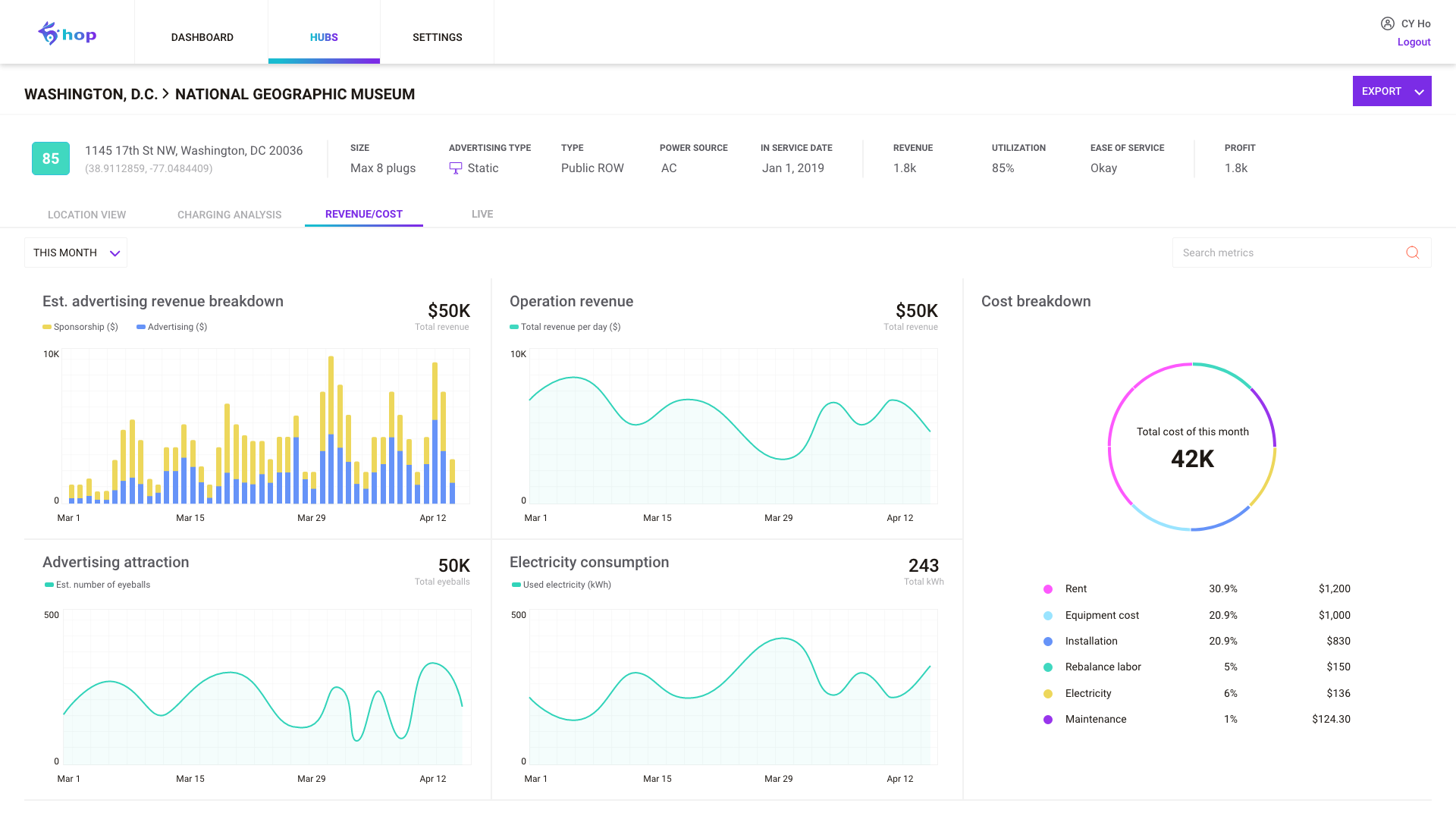The width and height of the screenshot is (1456, 819).
Task: Click the Max 8 plugs value
Action: click(383, 168)
